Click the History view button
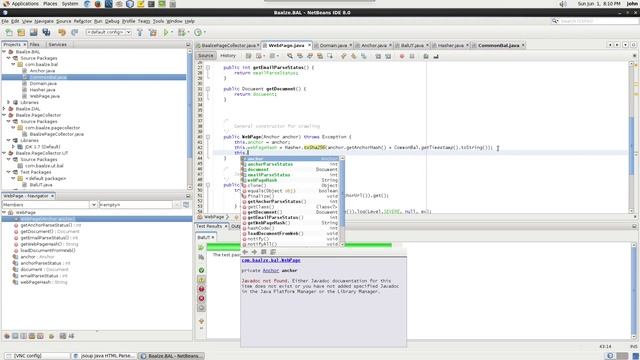 [x=228, y=56]
